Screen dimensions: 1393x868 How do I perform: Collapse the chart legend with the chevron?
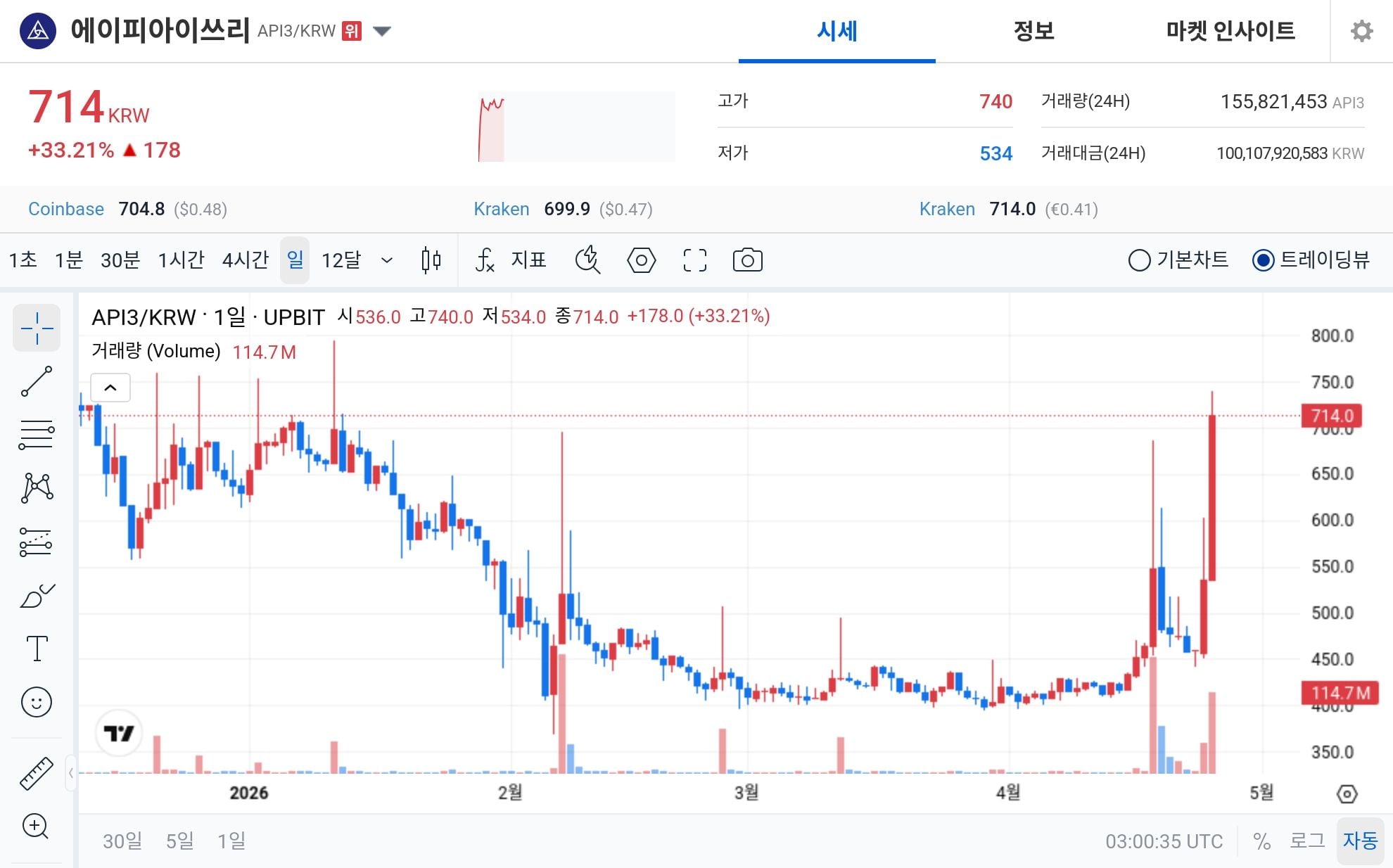110,388
